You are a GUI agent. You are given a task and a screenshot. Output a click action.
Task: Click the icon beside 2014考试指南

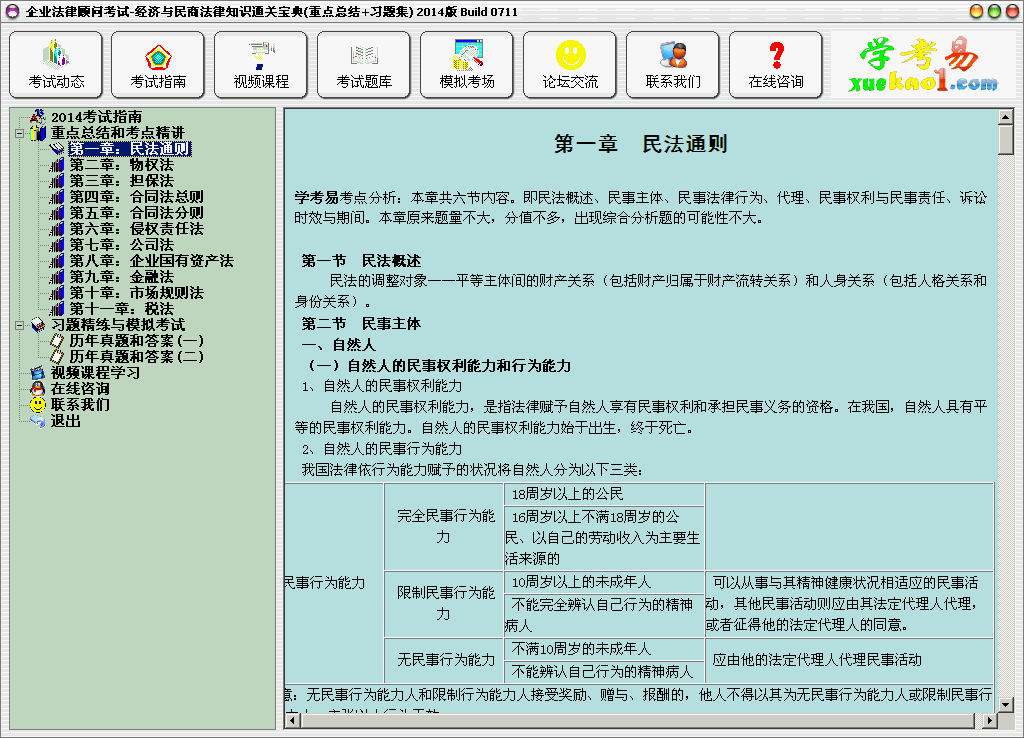coord(38,117)
